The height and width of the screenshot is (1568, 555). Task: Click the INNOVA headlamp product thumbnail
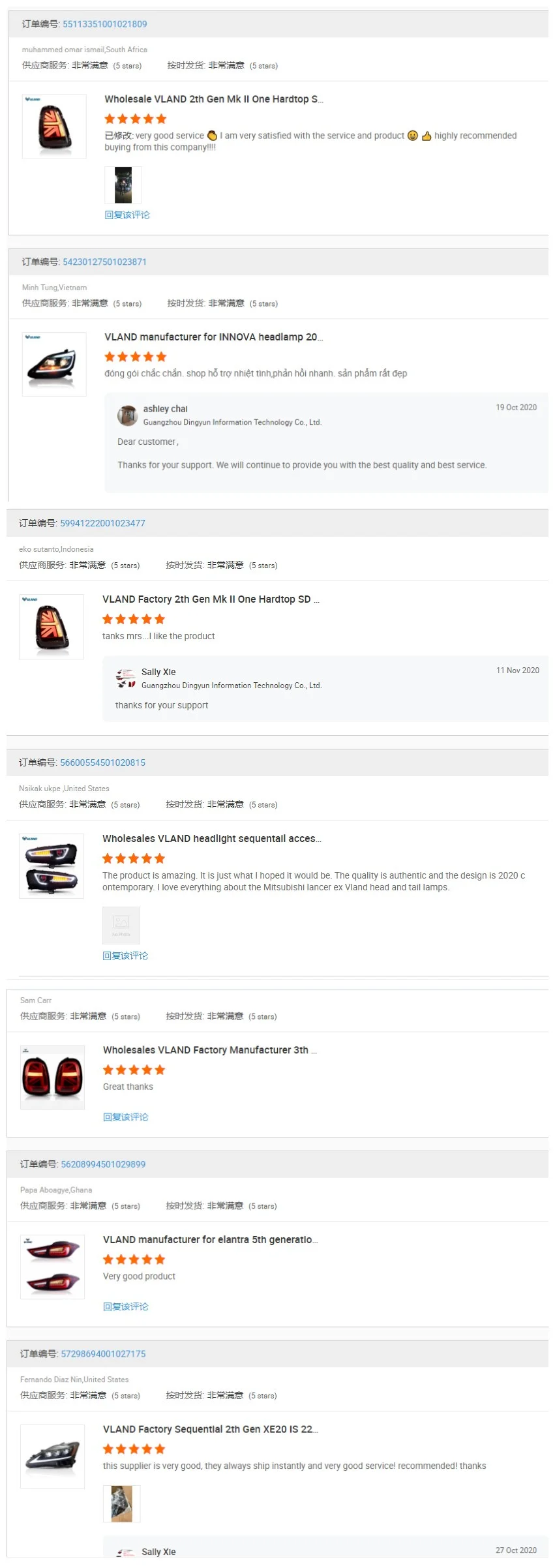[x=54, y=365]
